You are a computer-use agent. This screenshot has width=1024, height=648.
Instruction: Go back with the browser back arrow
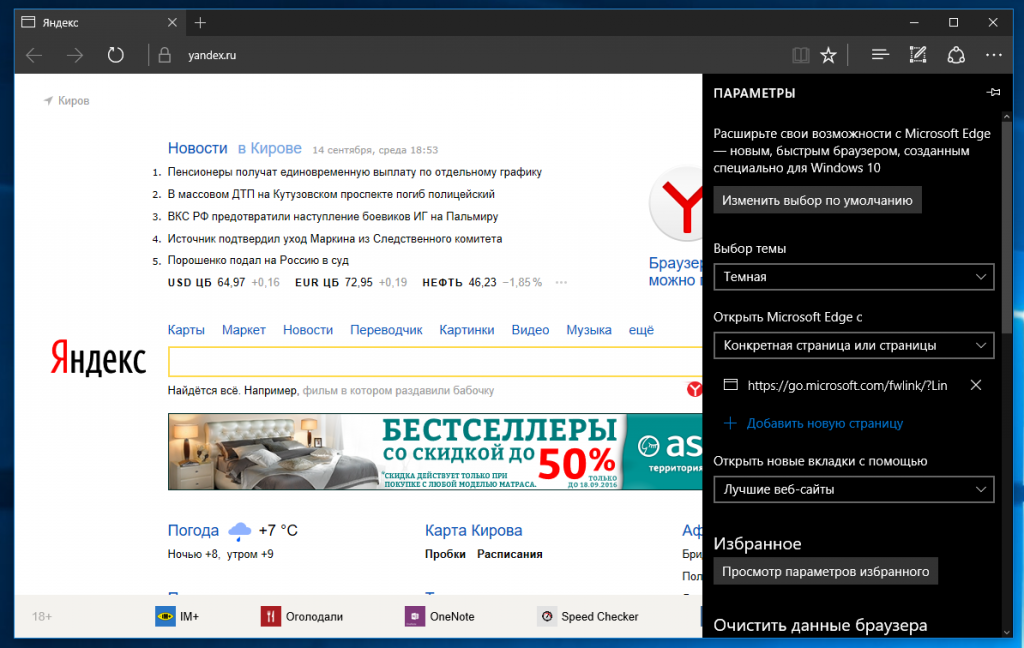tap(34, 56)
